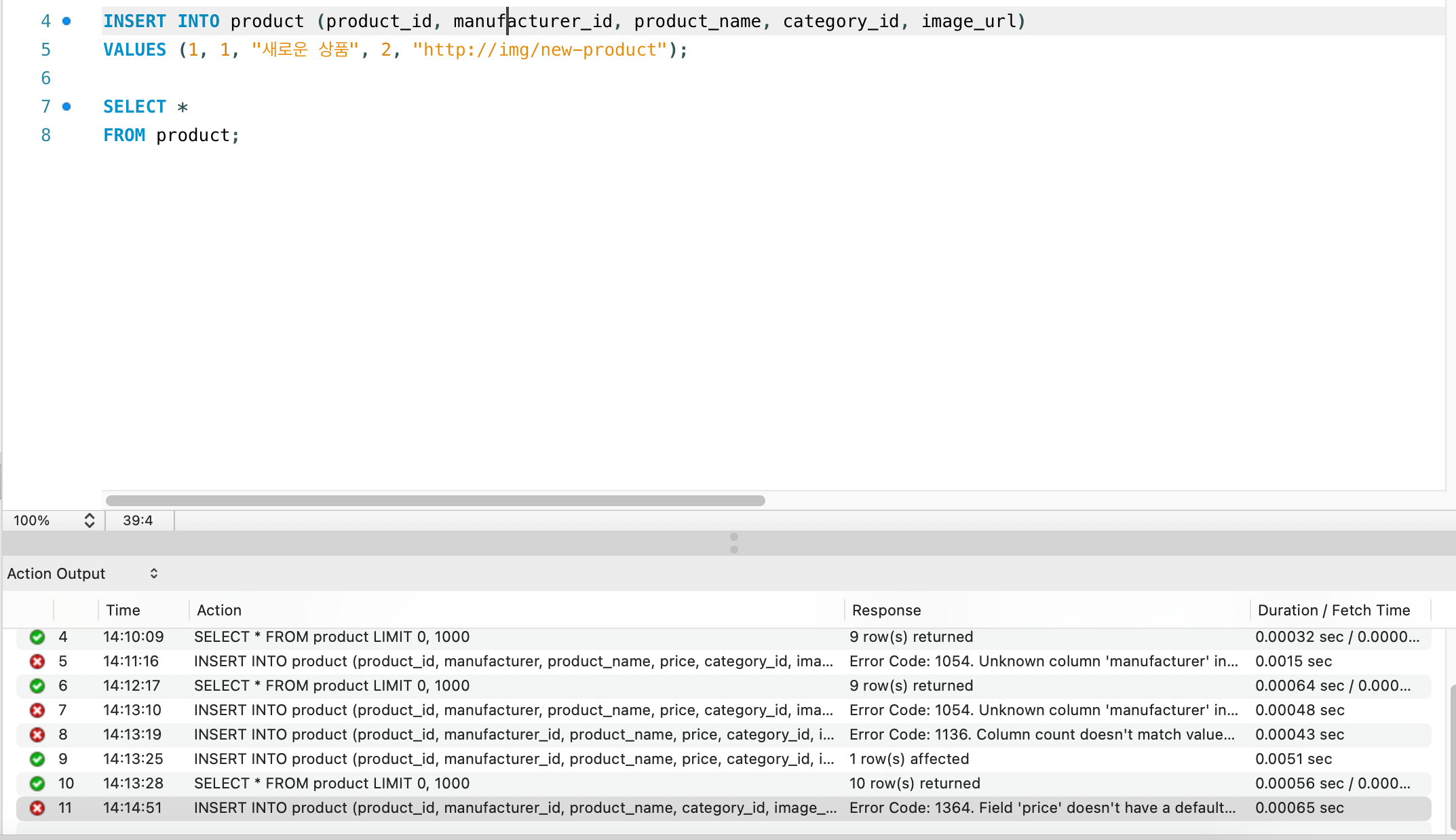Image resolution: width=1456 pixels, height=840 pixels.
Task: Select the '1 row(s) affected' output row
Action: pos(724,759)
